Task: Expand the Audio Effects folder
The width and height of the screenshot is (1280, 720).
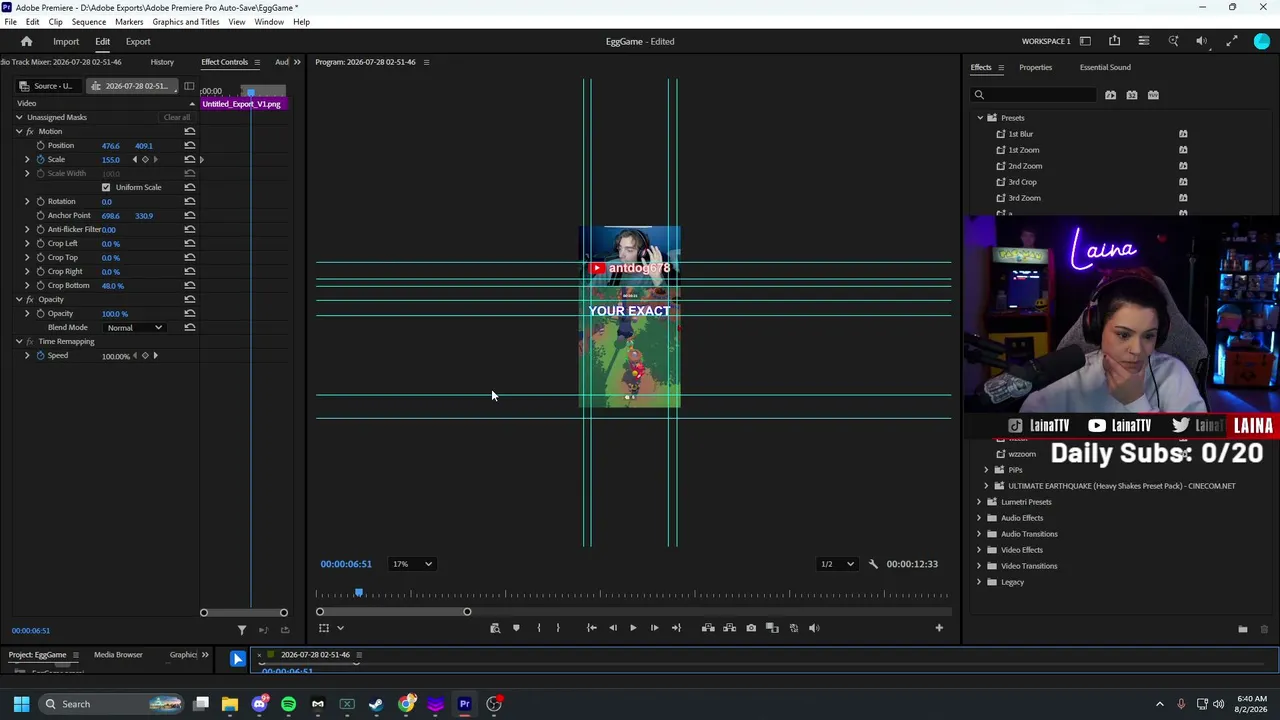Action: click(x=980, y=518)
